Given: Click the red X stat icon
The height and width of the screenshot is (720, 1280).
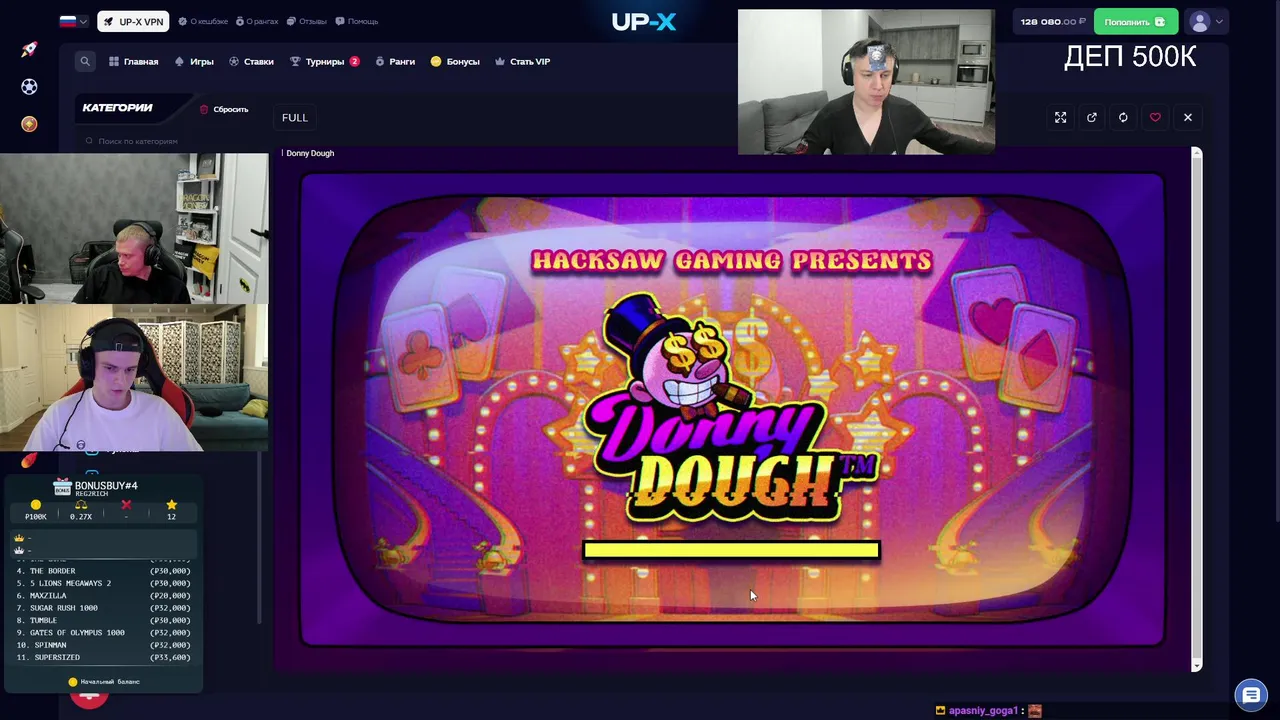Looking at the screenshot, I should (126, 505).
